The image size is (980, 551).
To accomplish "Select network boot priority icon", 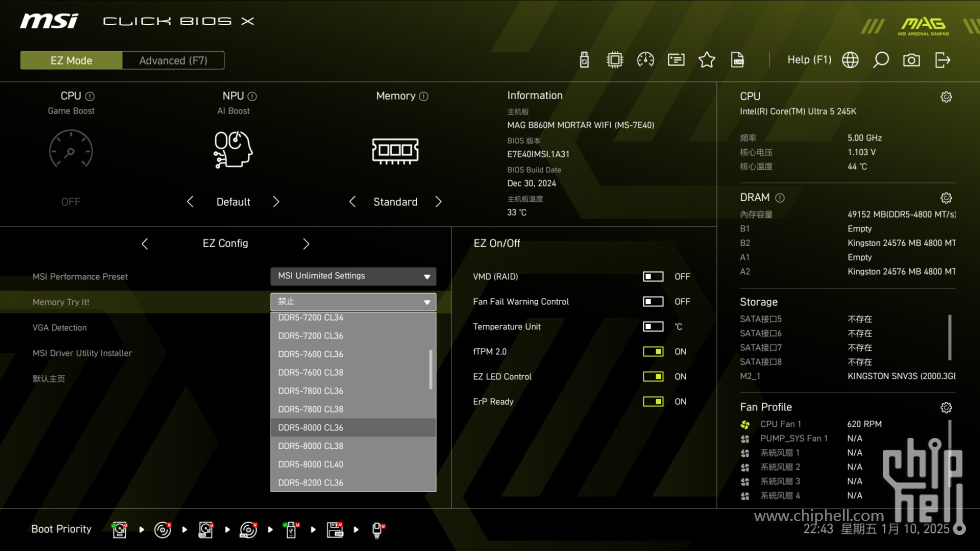I will [378, 530].
